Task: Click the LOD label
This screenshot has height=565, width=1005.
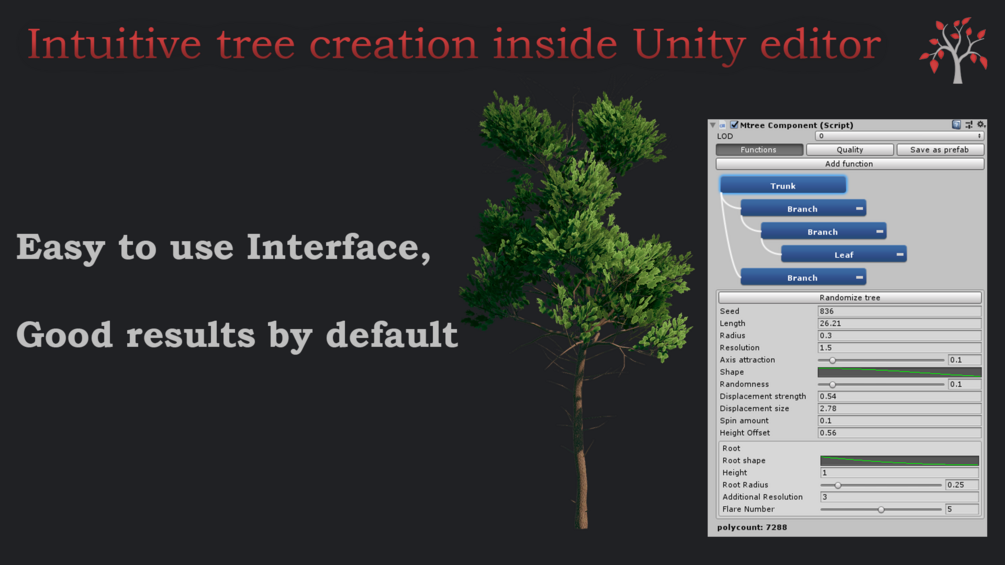Action: (x=725, y=136)
